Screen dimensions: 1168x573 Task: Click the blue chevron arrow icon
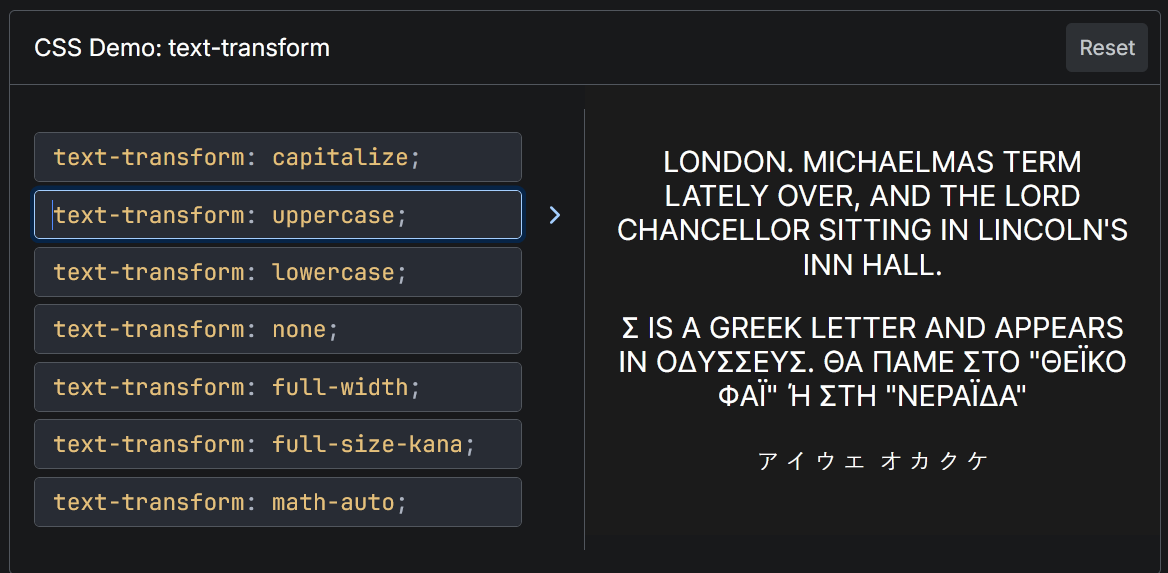coord(555,215)
